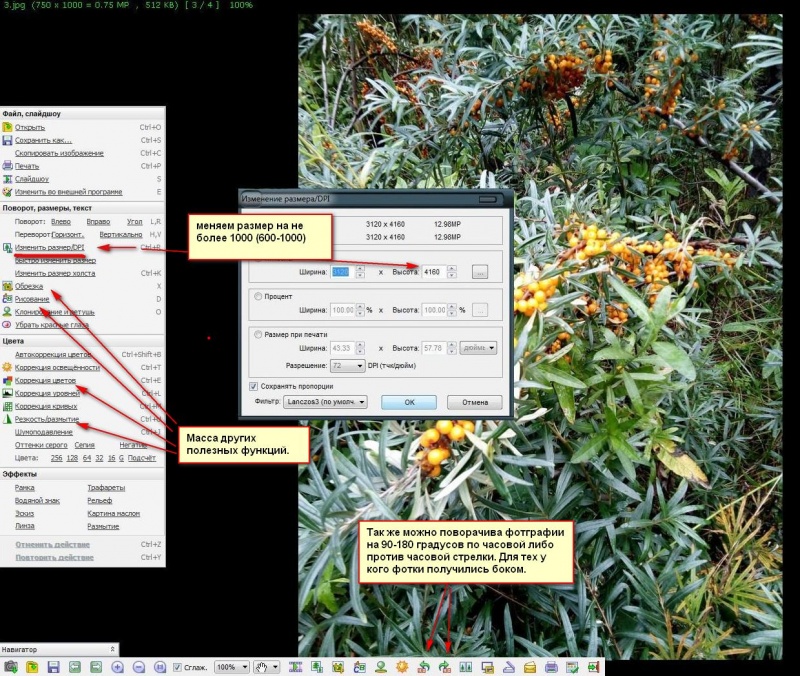Select the Процент radio button
The width and height of the screenshot is (800, 676).
[260, 296]
